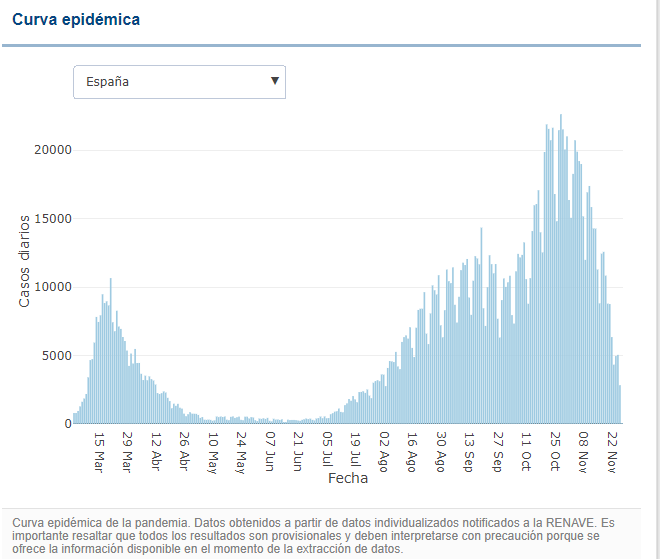Click the 5000 y-axis value label

point(57,355)
